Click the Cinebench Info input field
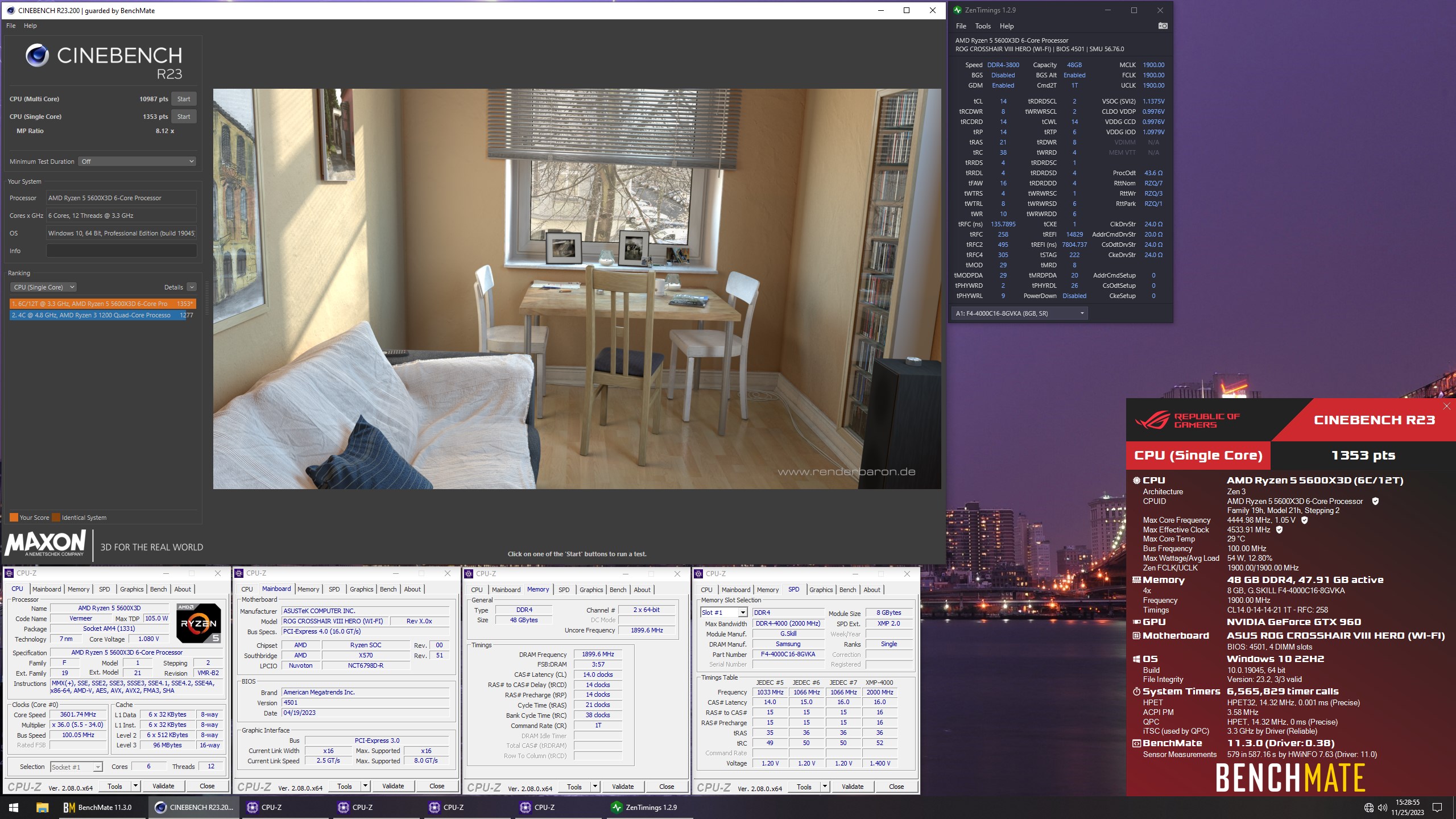 click(x=121, y=251)
